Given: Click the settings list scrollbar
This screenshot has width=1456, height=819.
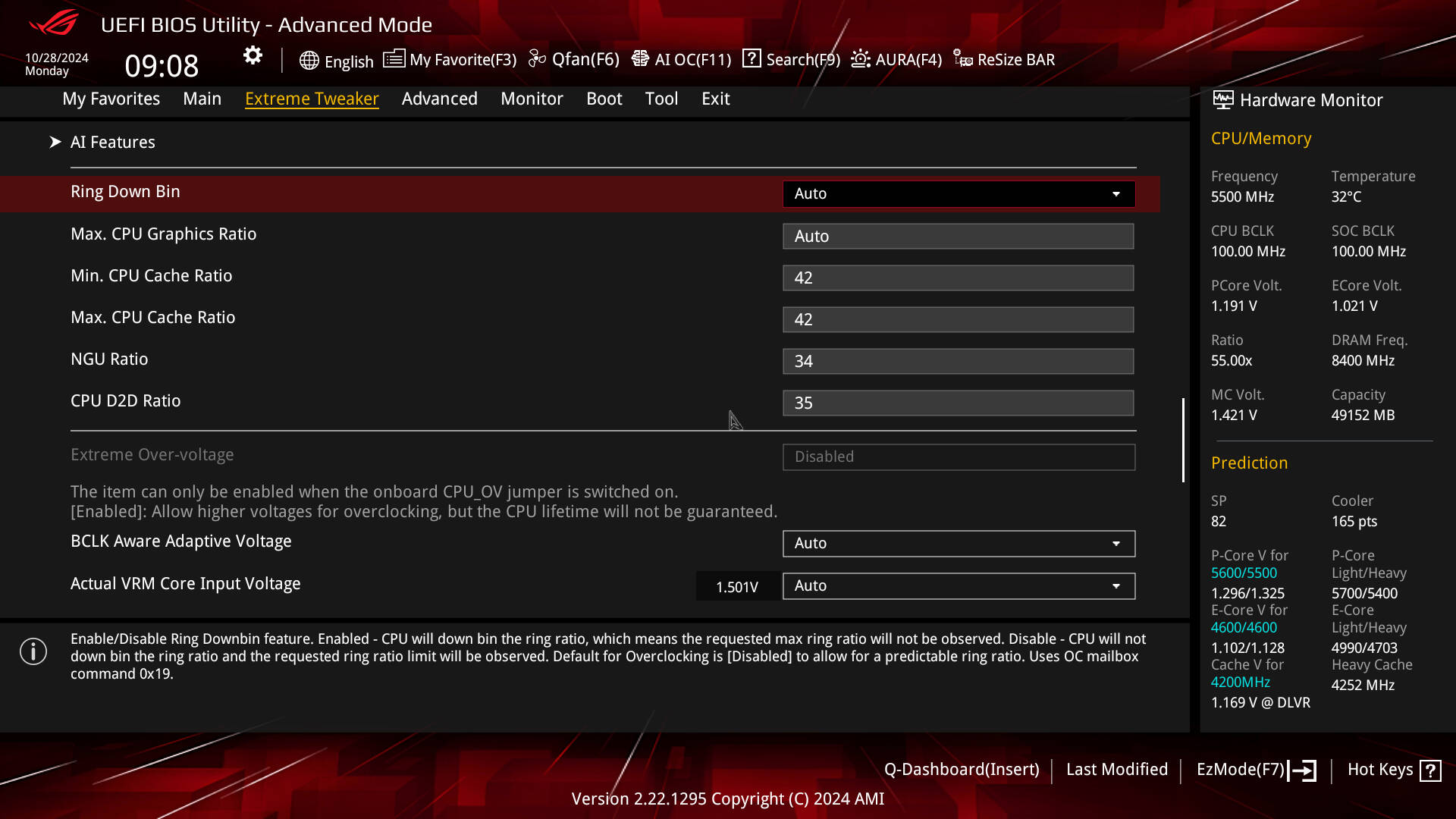Looking at the screenshot, I should [1183, 440].
